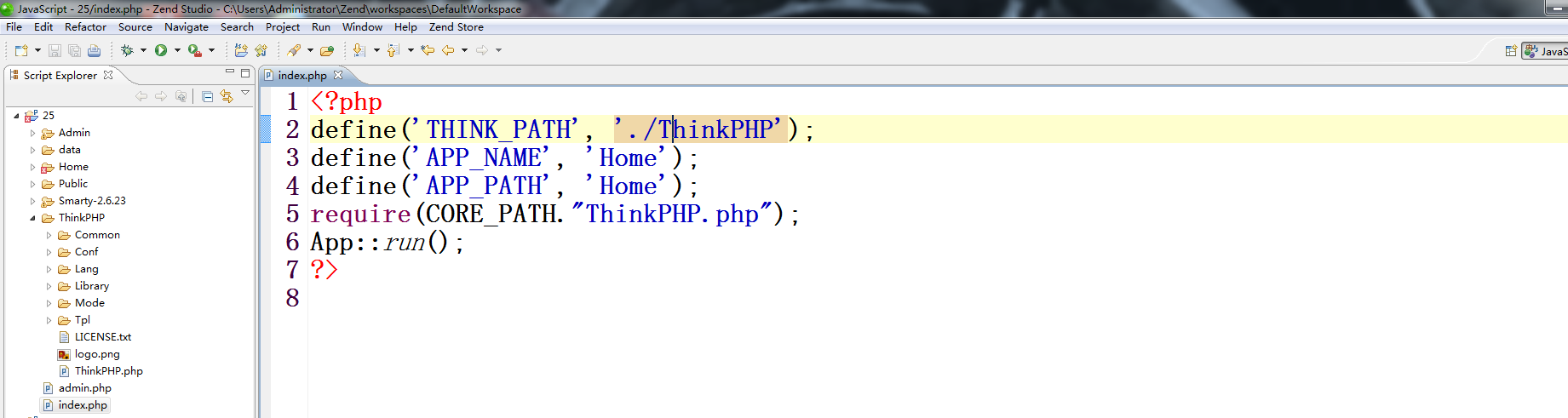The height and width of the screenshot is (418, 1568).
Task: Minimize the Script Explorer panel
Action: point(230,72)
